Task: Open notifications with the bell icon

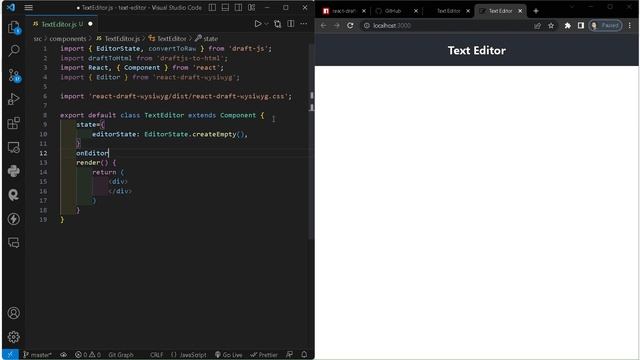Action: 304,355
